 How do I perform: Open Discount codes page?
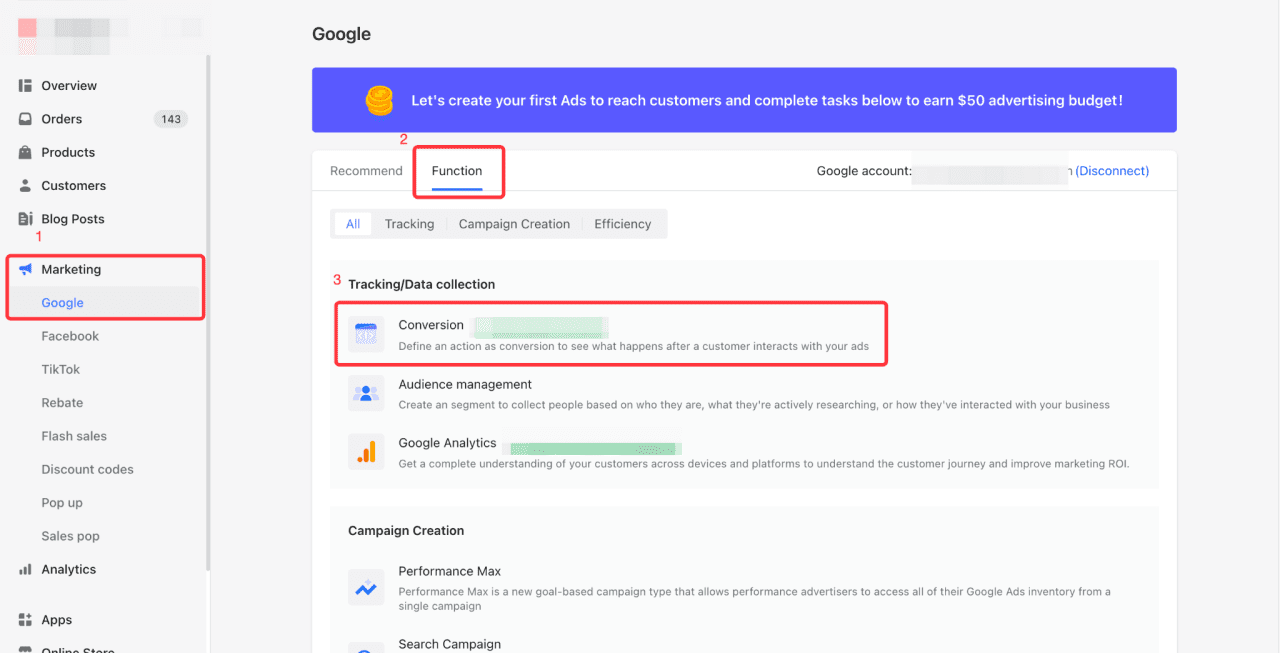coord(87,469)
